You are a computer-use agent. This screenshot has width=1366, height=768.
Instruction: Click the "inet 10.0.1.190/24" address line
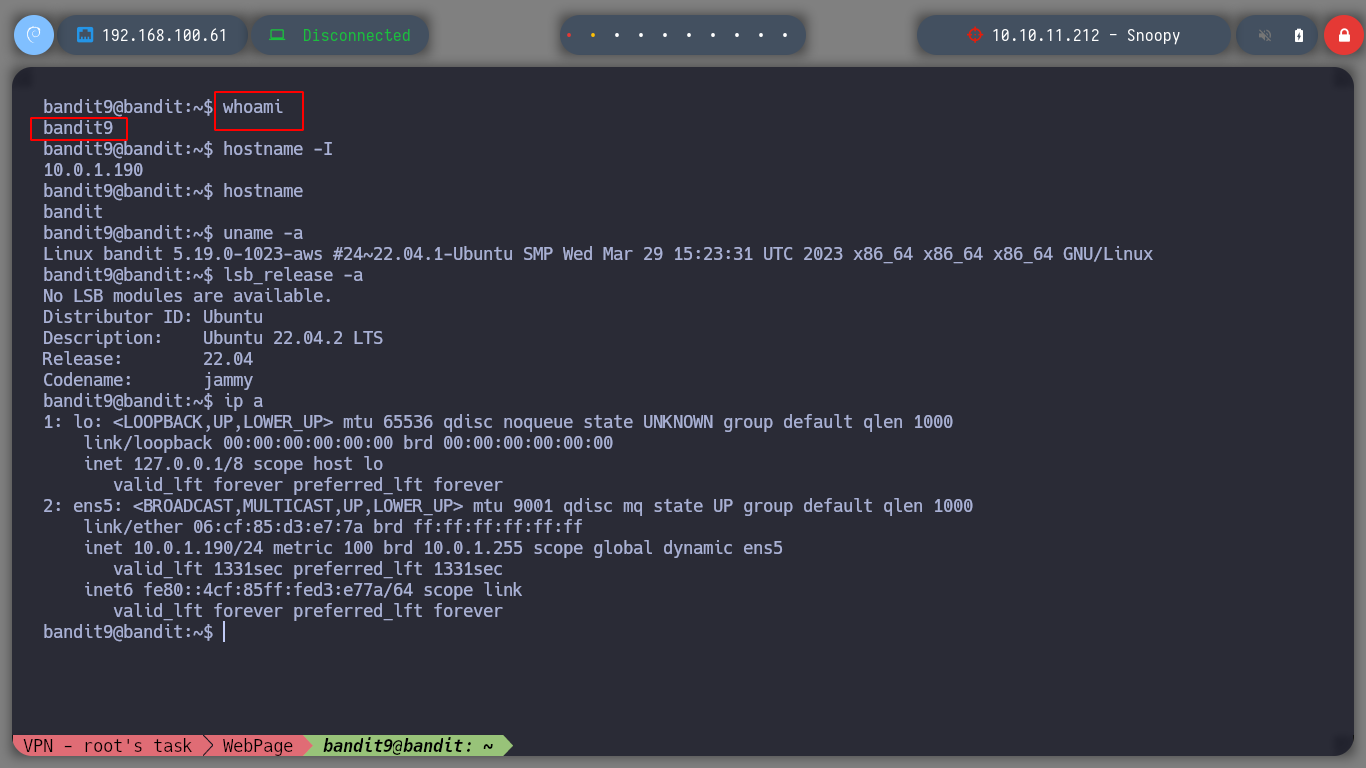433,548
